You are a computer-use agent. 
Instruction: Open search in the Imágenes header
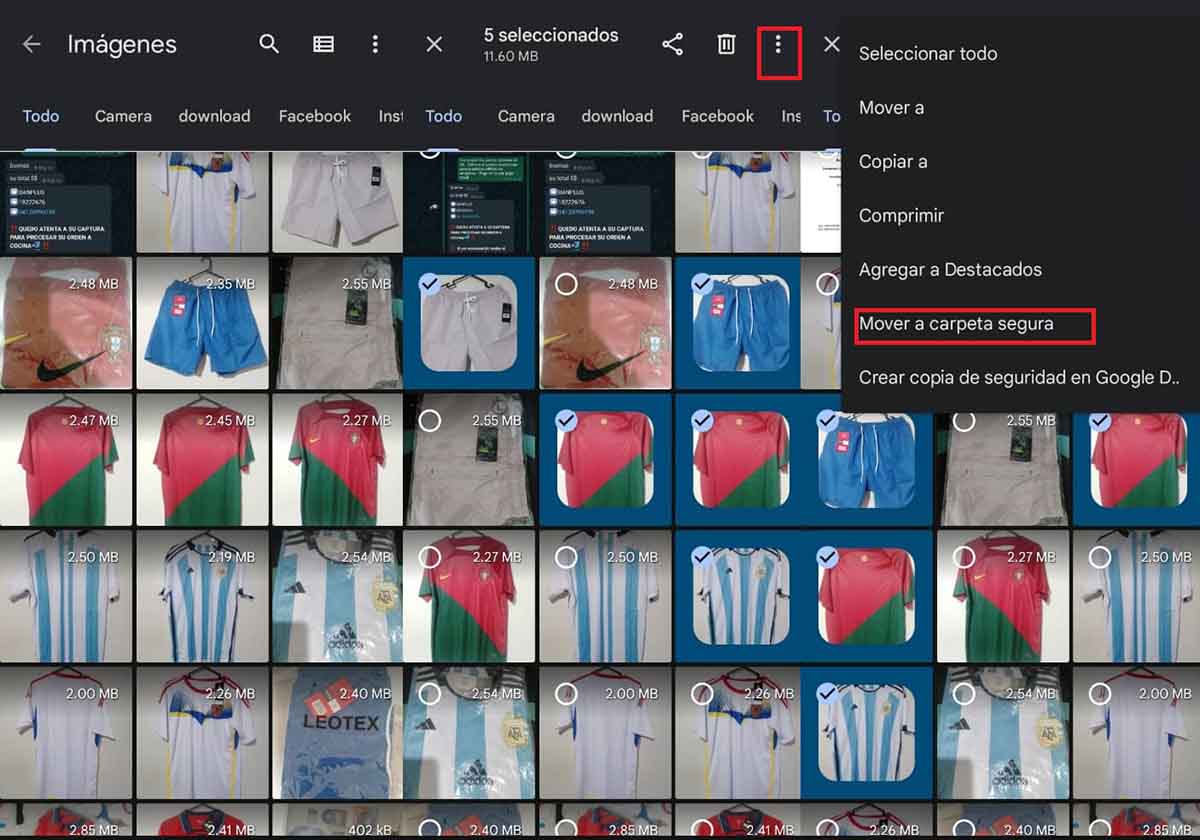click(269, 44)
